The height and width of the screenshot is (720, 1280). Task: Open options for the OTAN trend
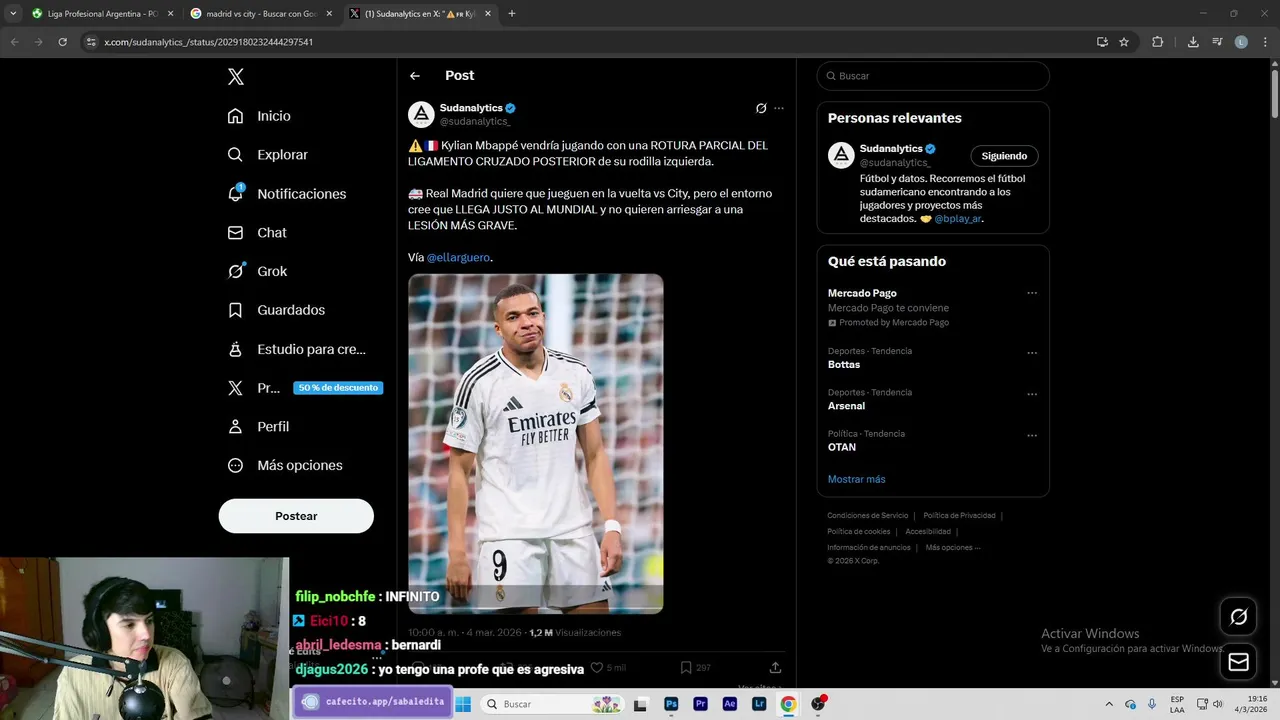click(1032, 436)
